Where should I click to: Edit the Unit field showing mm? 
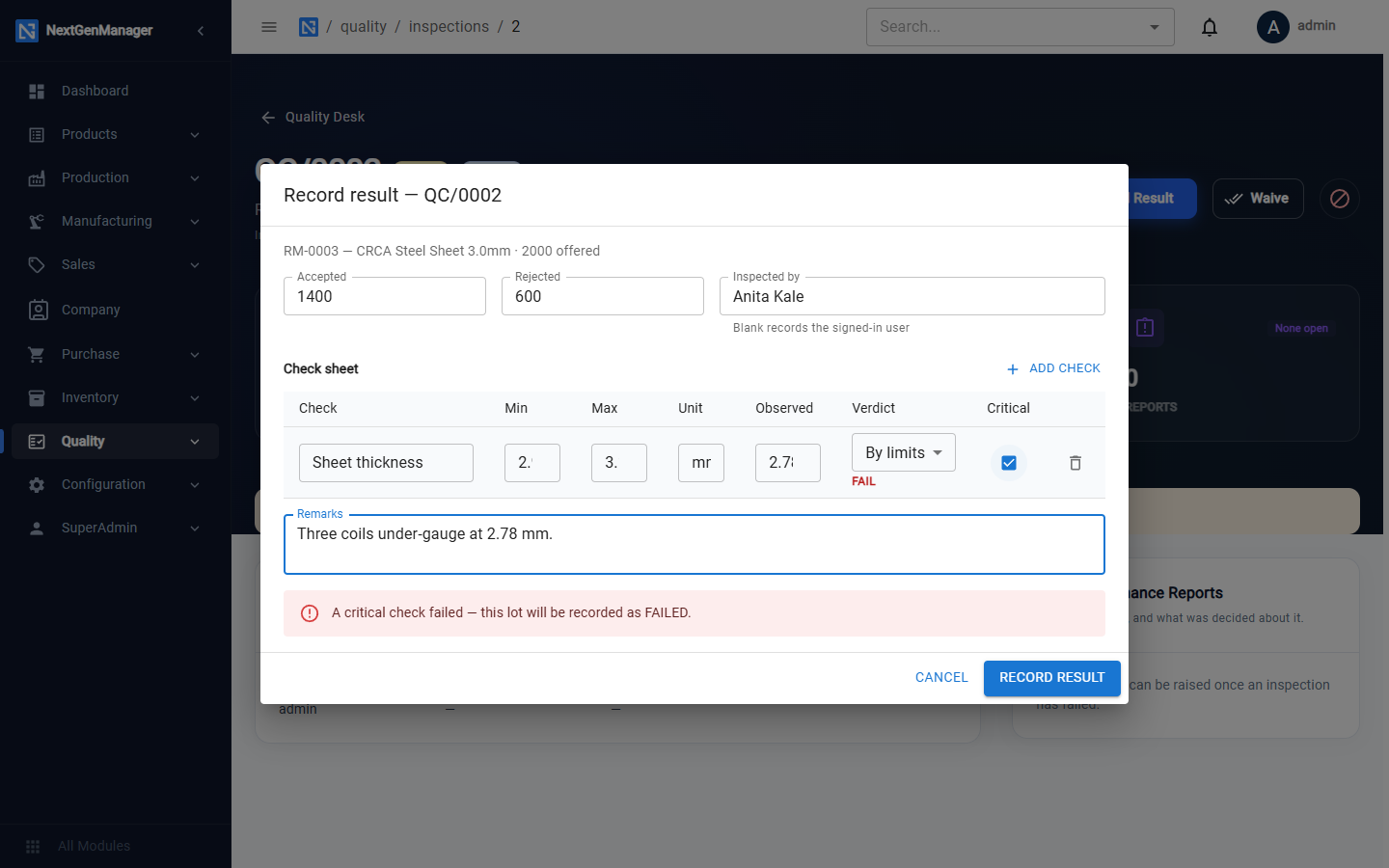point(701,463)
